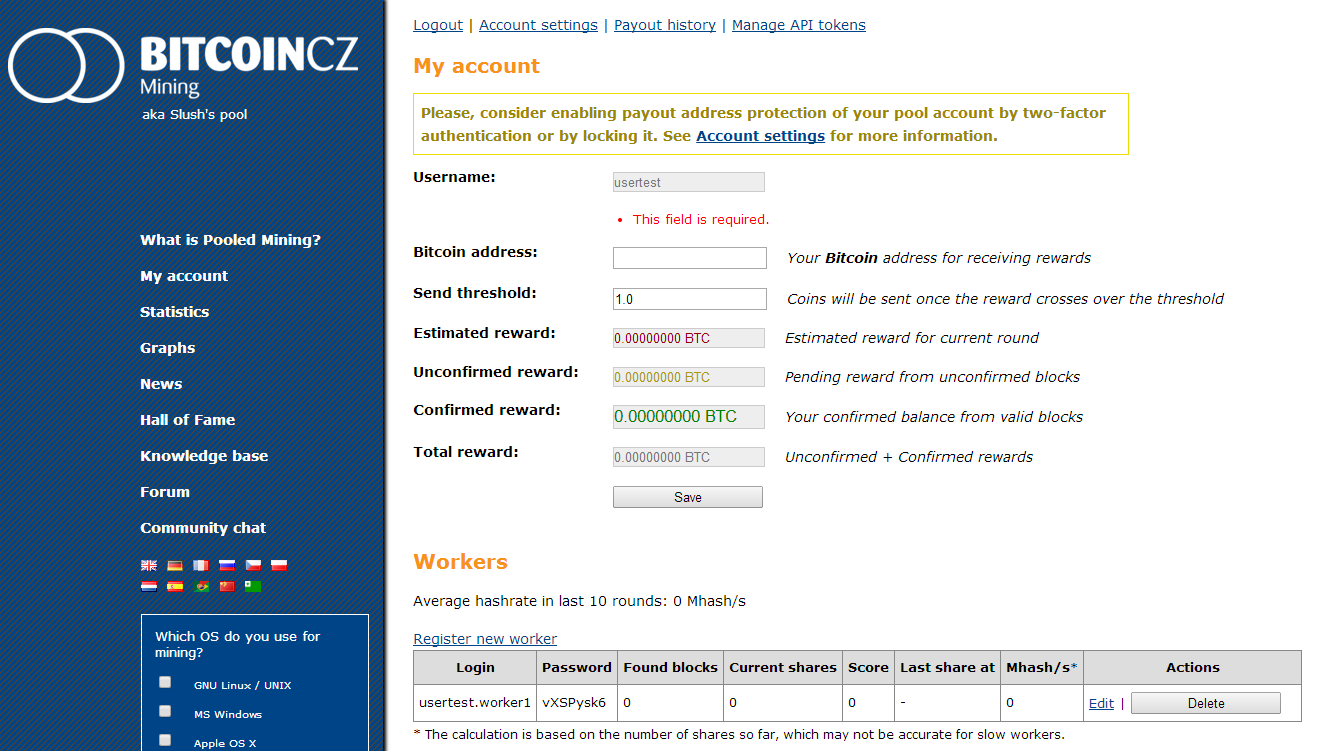This screenshot has width=1327, height=751.
Task: Check the Apple OS X option
Action: click(x=165, y=740)
